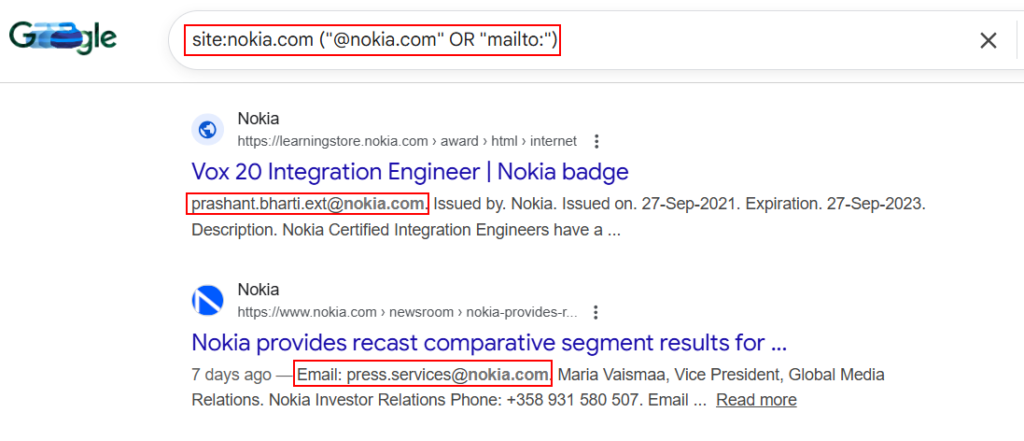Click the globe favicon of the learningstore result
The height and width of the screenshot is (441, 1024).
tap(208, 129)
